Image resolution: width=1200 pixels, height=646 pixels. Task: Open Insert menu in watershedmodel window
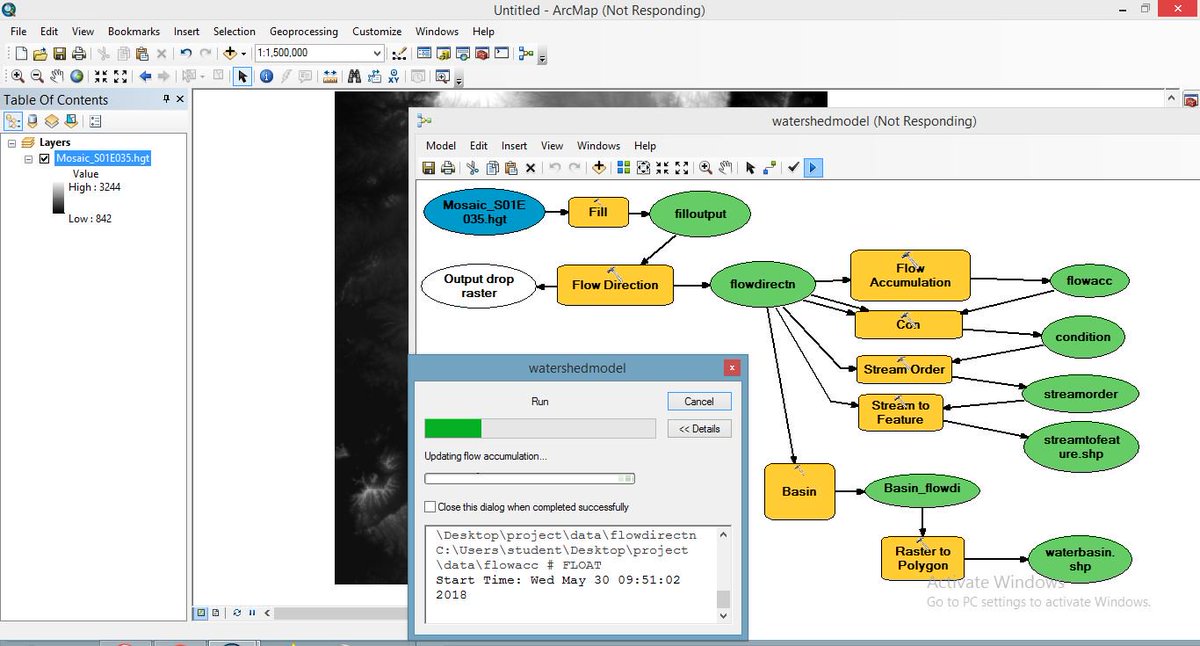point(514,146)
